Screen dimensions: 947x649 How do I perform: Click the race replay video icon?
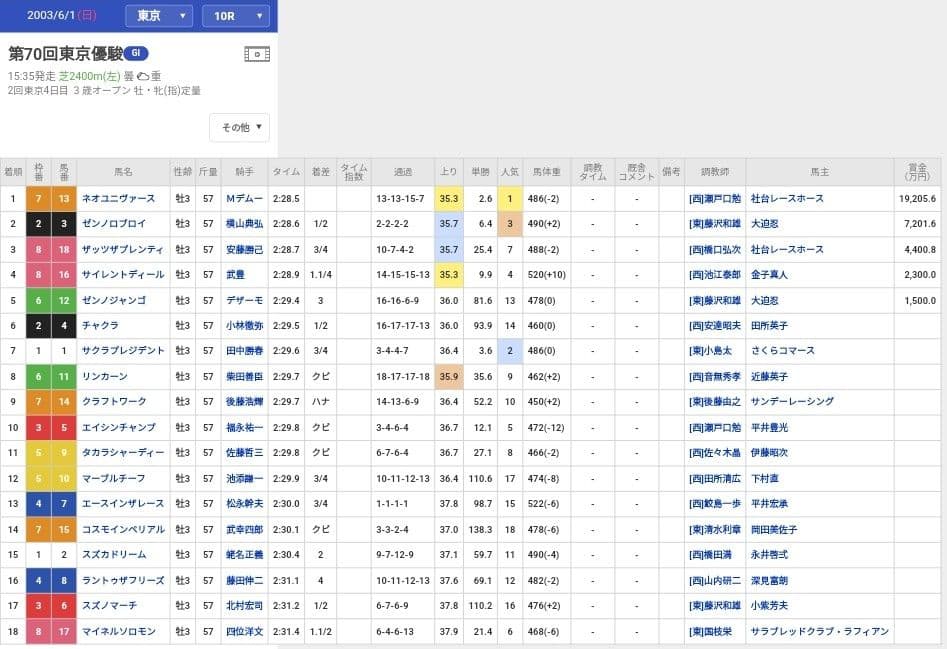click(257, 53)
